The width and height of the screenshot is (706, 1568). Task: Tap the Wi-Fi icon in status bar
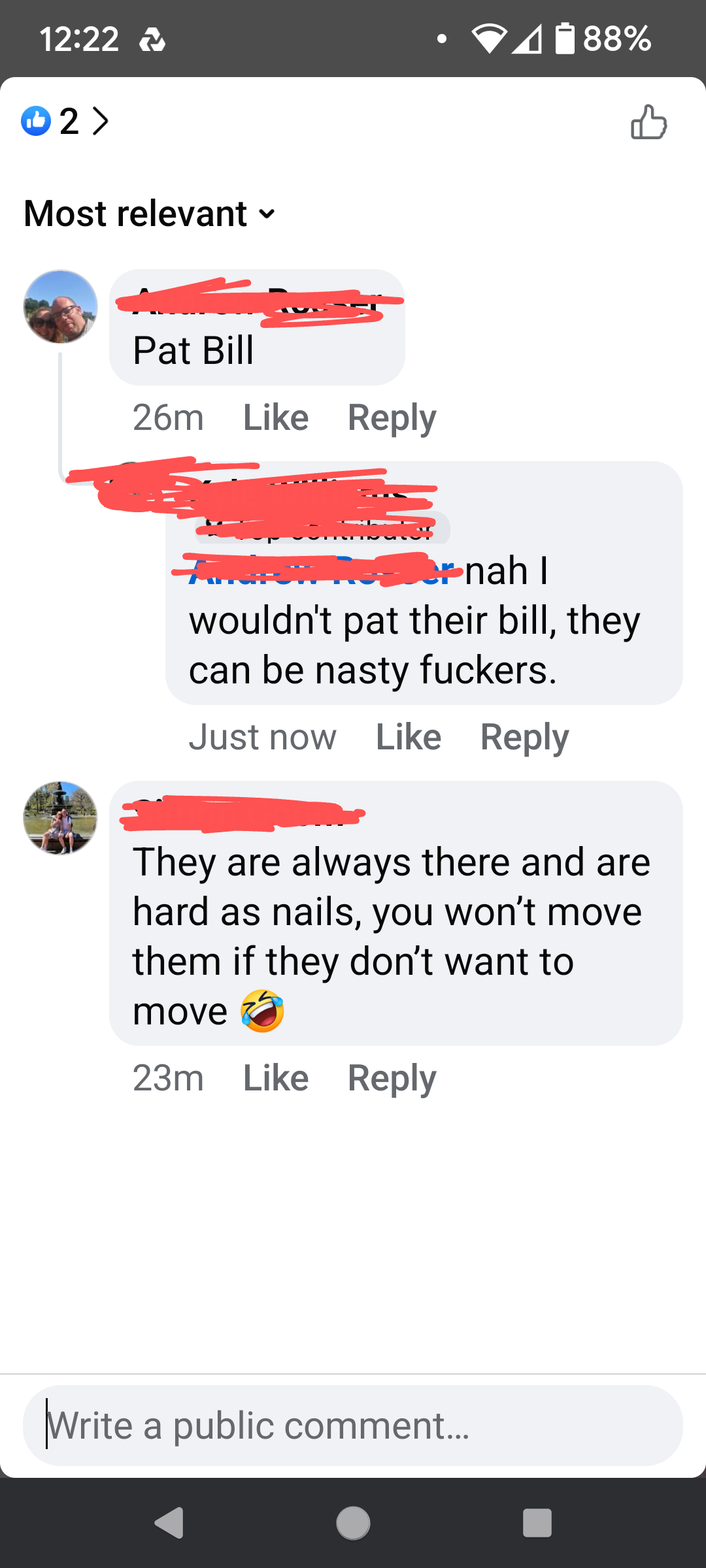click(490, 39)
